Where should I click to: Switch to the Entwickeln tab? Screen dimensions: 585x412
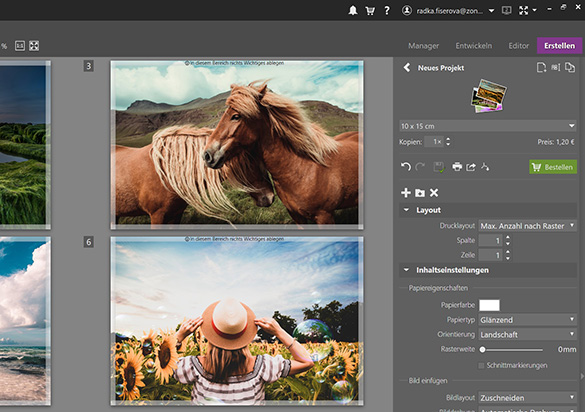474,46
